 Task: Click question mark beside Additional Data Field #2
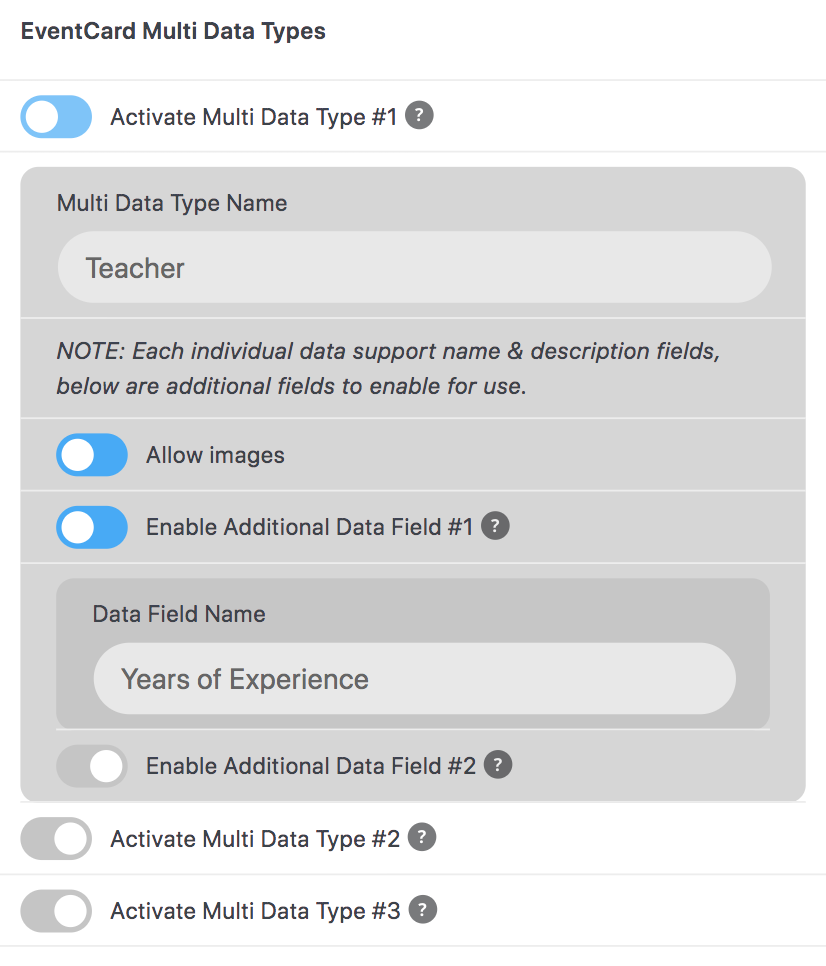tap(498, 766)
